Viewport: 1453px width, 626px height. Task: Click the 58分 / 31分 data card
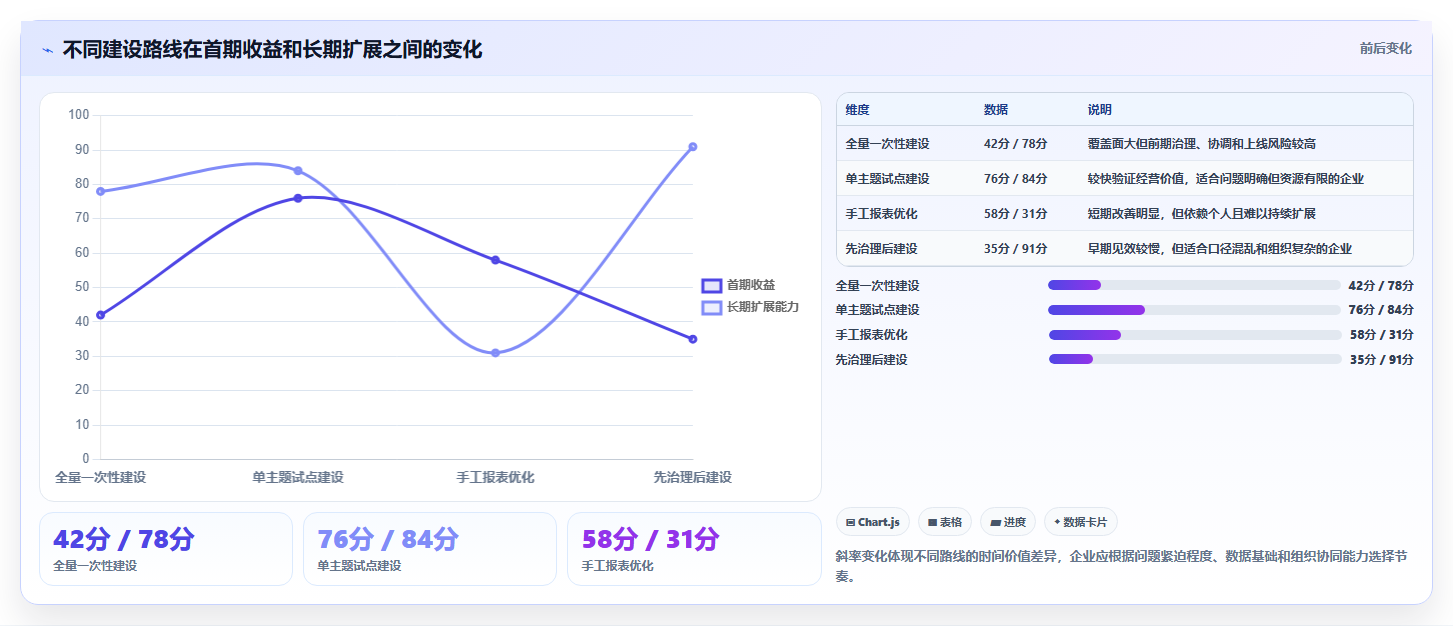pyautogui.click(x=694, y=549)
